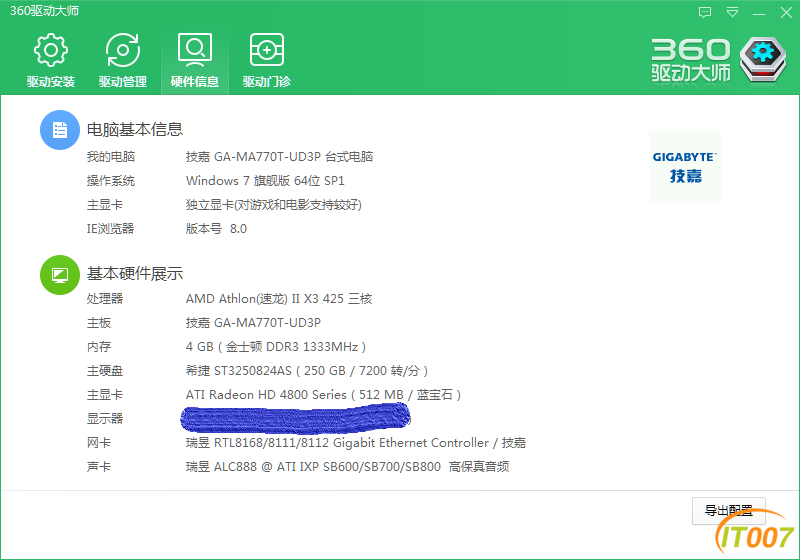Click the 电脑基本信息 heading
The width and height of the screenshot is (800, 560).
coord(135,130)
